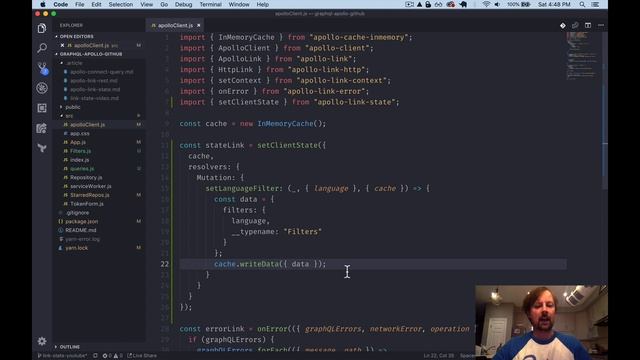Image resolution: width=640 pixels, height=360 pixels.
Task: Open TokenForm.js in the explorer
Action: point(87,204)
